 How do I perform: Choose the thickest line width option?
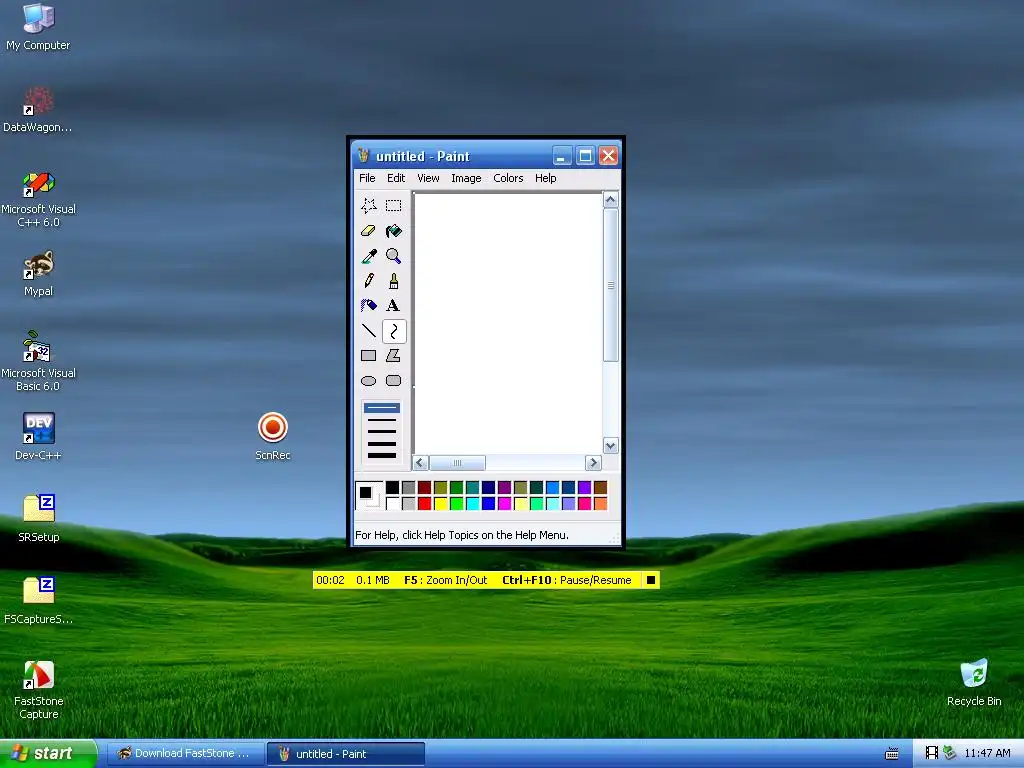coord(381,455)
